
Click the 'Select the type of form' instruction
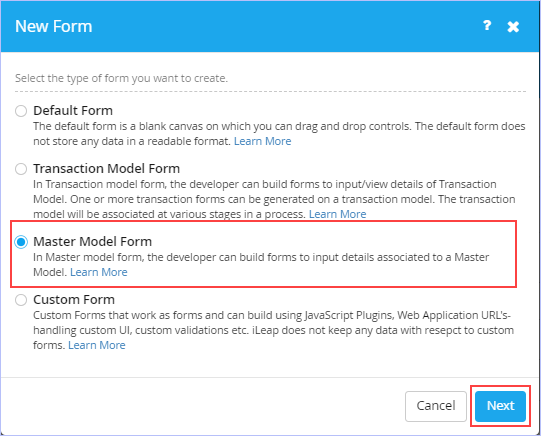(121, 78)
